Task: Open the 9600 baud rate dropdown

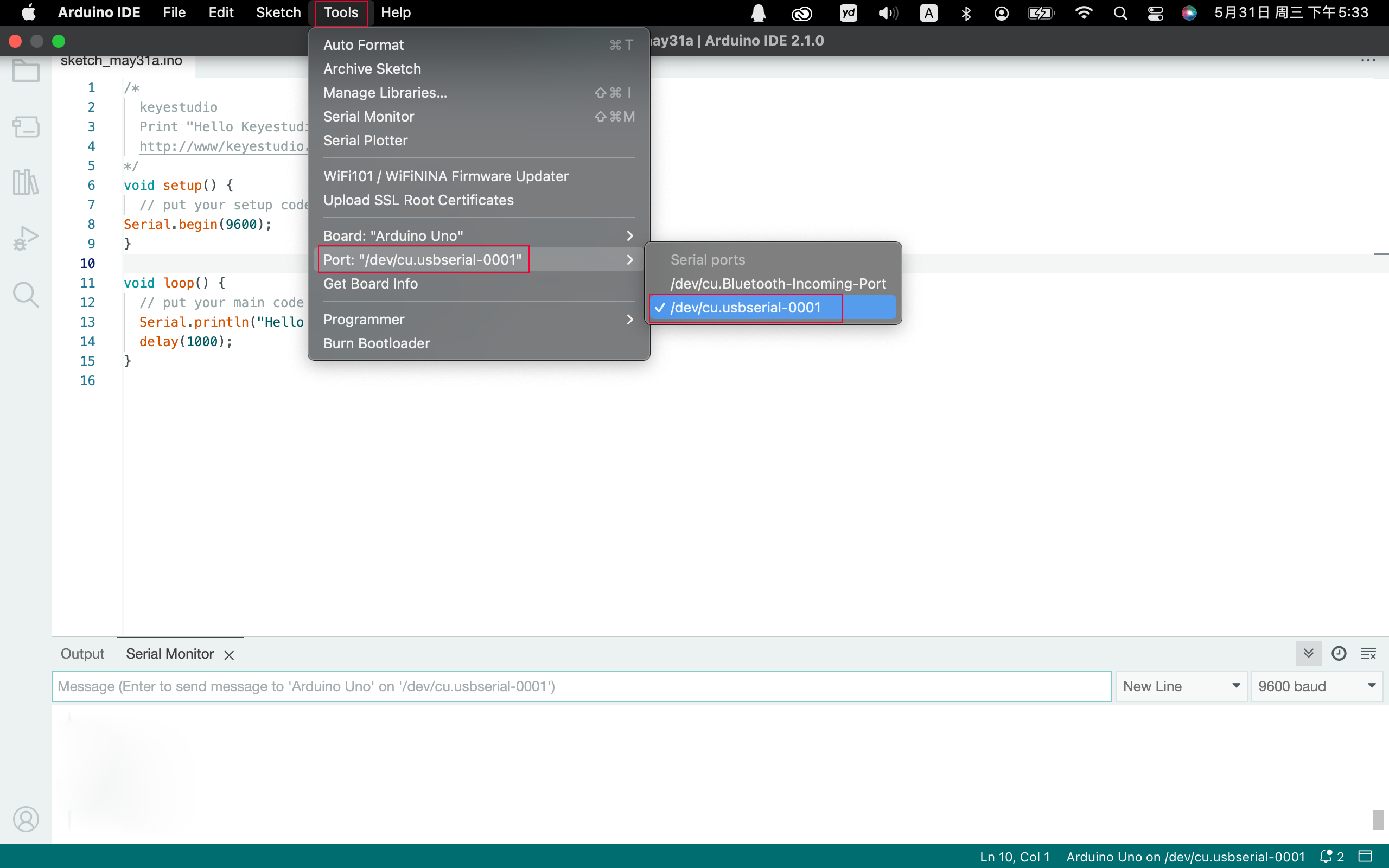Action: click(x=1317, y=686)
